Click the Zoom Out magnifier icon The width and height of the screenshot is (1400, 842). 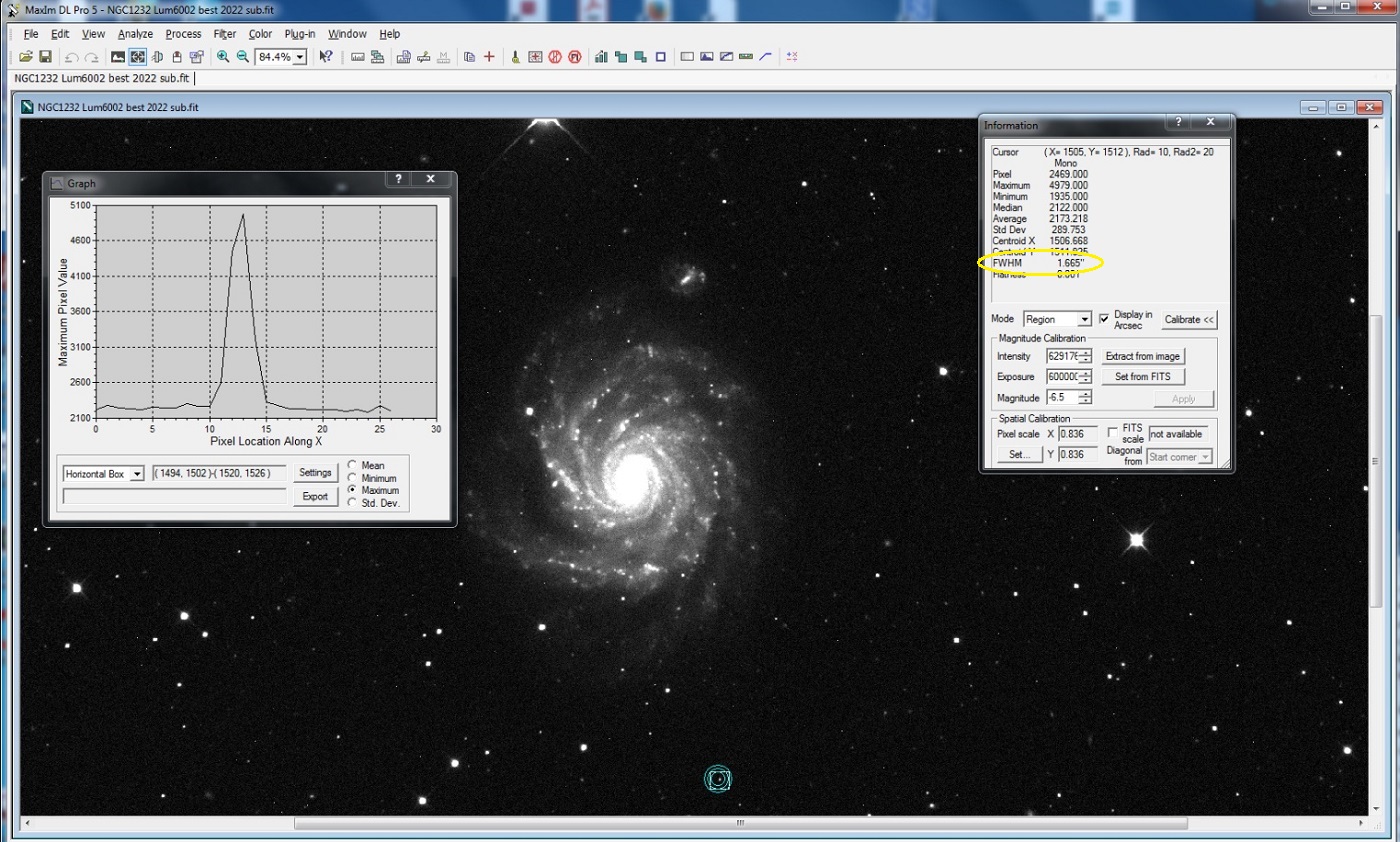tap(242, 57)
